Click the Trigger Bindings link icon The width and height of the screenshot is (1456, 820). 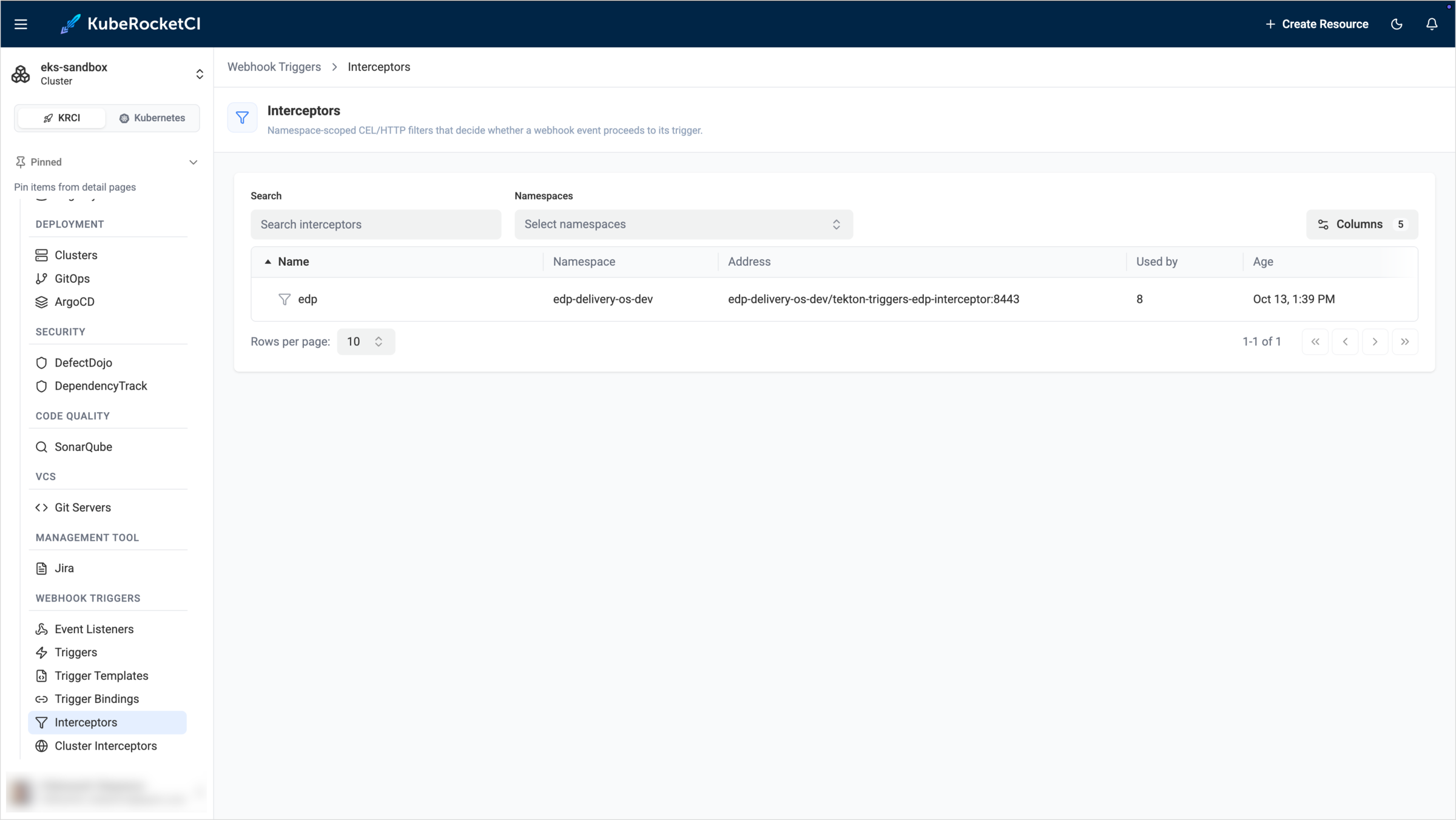pyautogui.click(x=41, y=699)
